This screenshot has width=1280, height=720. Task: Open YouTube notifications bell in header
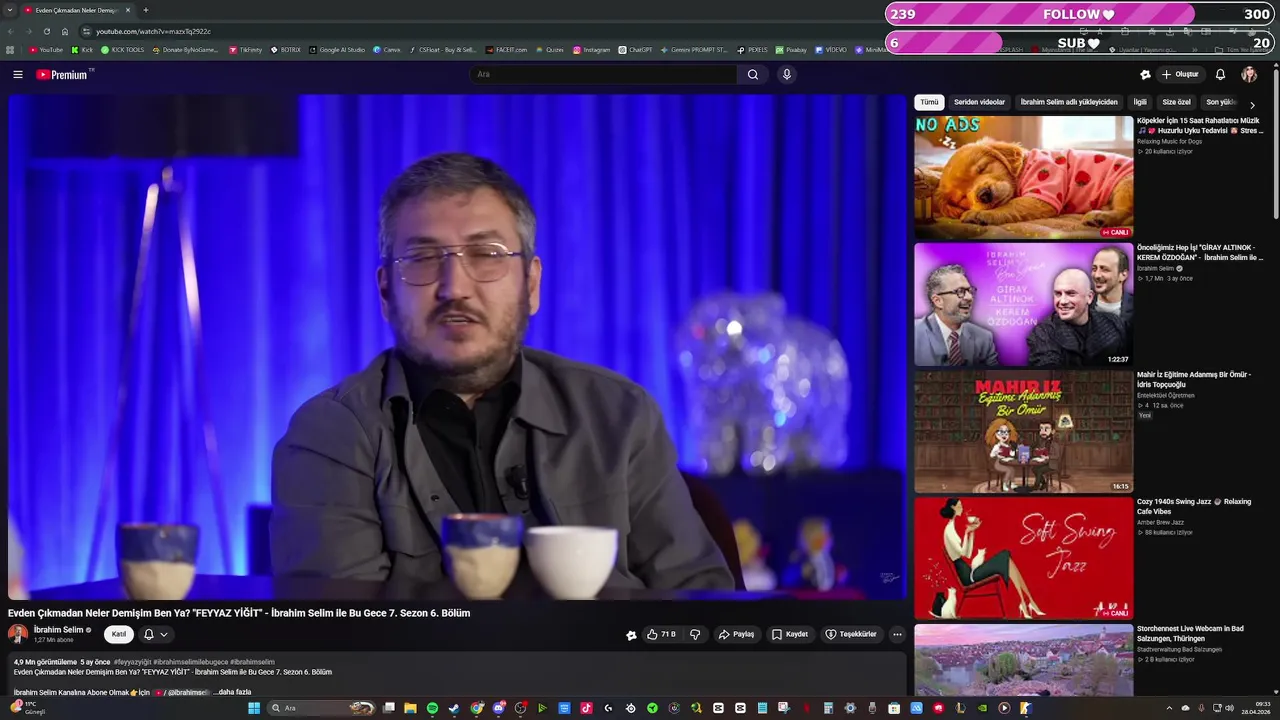tap(1220, 74)
